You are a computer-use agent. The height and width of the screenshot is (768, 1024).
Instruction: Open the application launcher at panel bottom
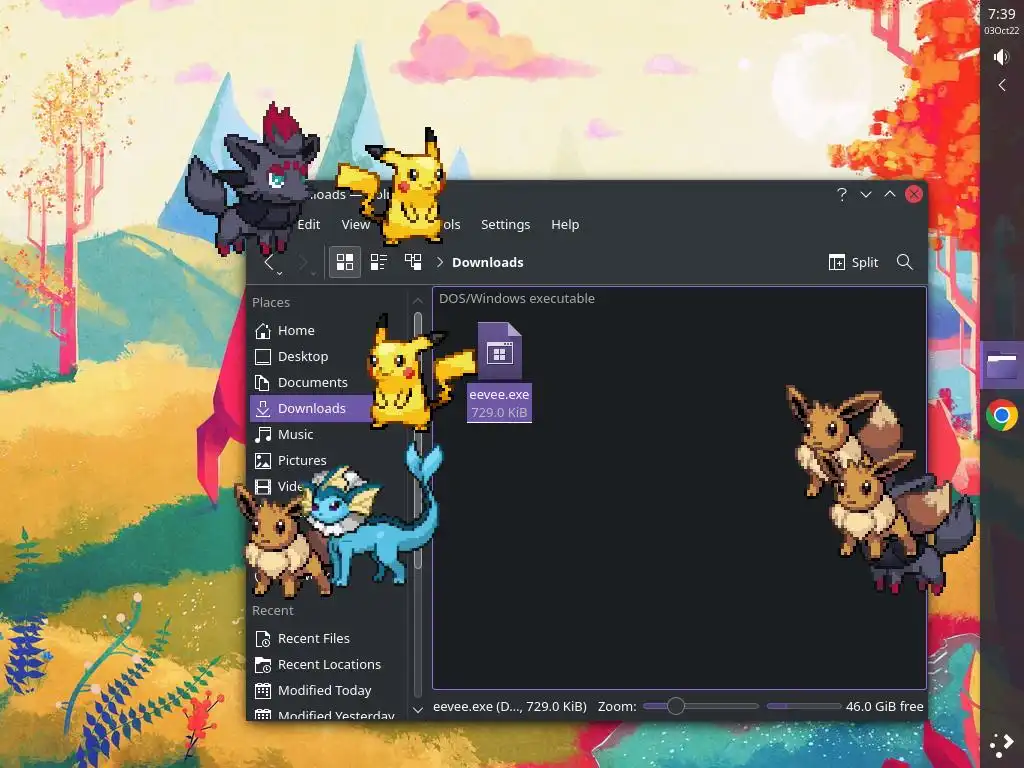click(1002, 744)
